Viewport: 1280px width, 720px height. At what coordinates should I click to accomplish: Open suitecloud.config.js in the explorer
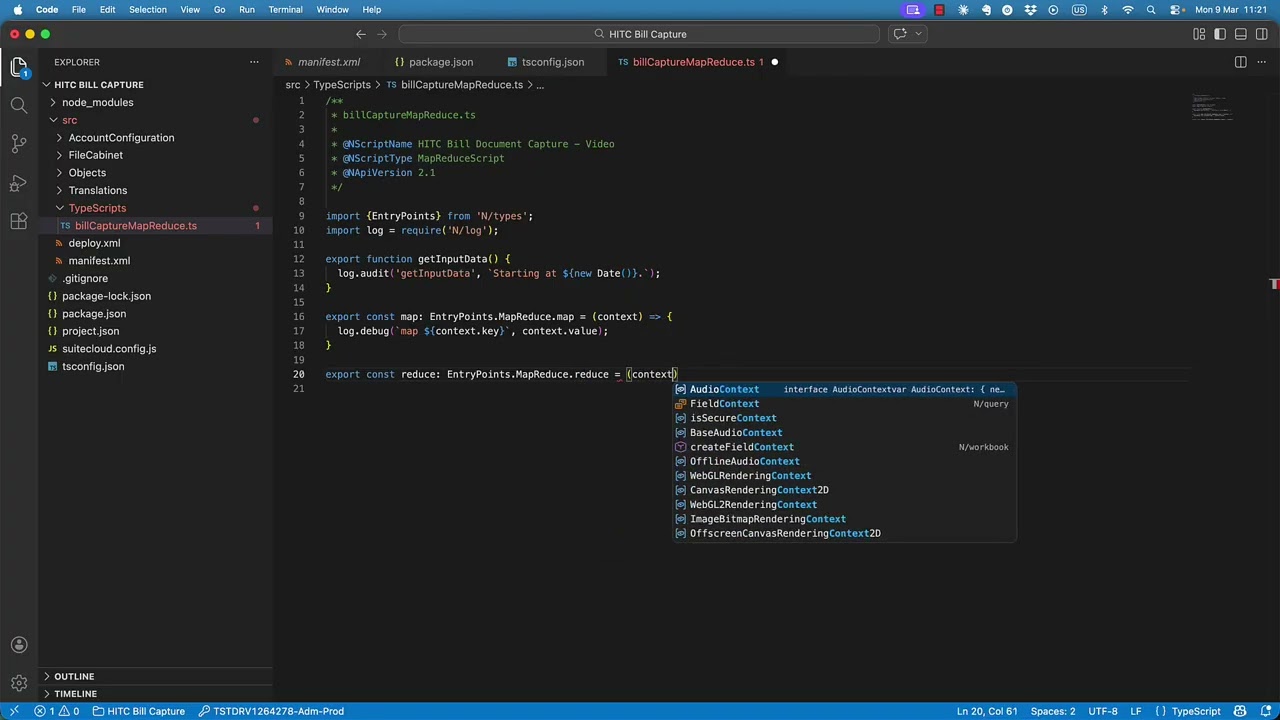[x=109, y=349]
